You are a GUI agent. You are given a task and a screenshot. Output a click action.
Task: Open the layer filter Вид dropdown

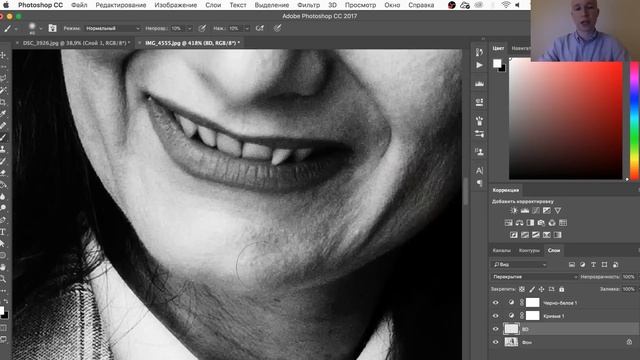520,264
